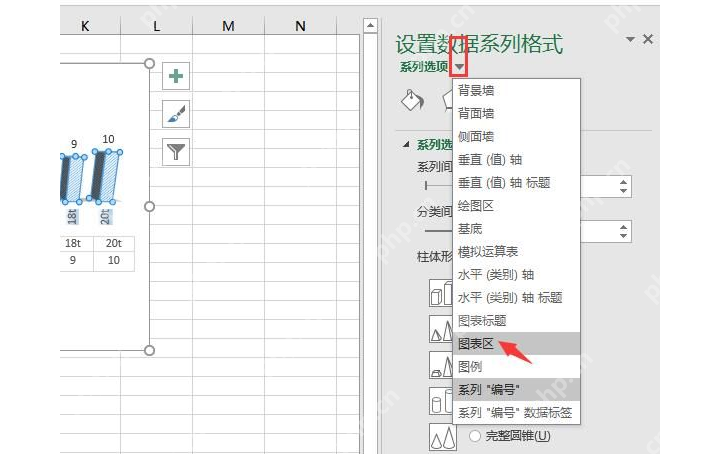Click the 系列间距 slider track
The image size is (720, 454).
pyautogui.click(x=439, y=185)
